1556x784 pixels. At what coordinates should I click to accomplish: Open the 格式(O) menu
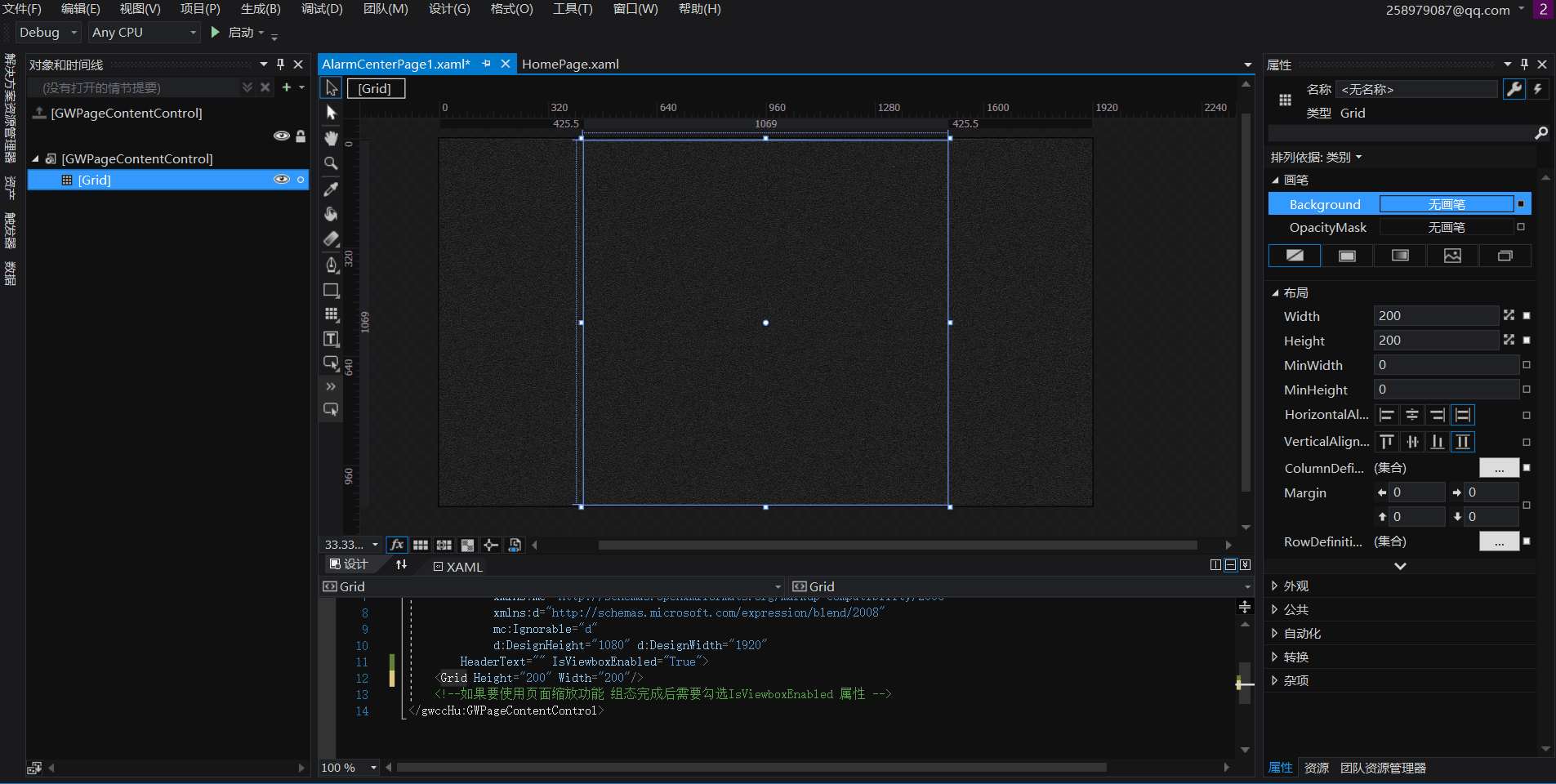(x=511, y=9)
